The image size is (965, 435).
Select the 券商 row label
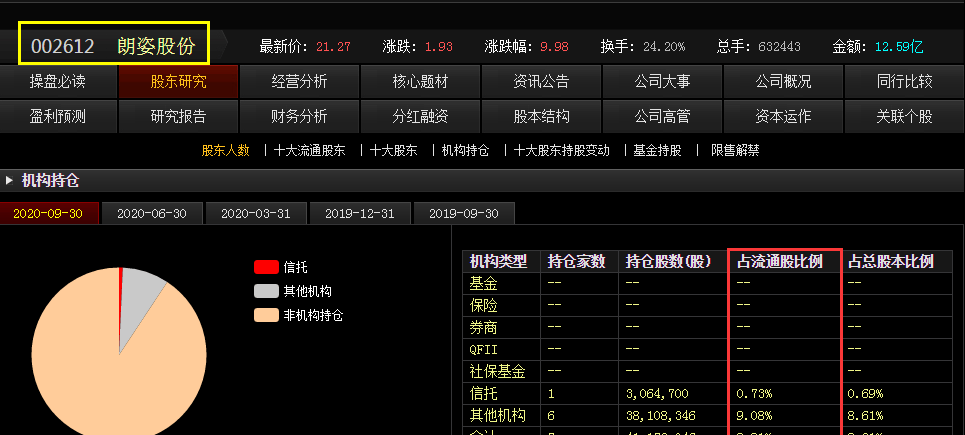click(x=483, y=328)
